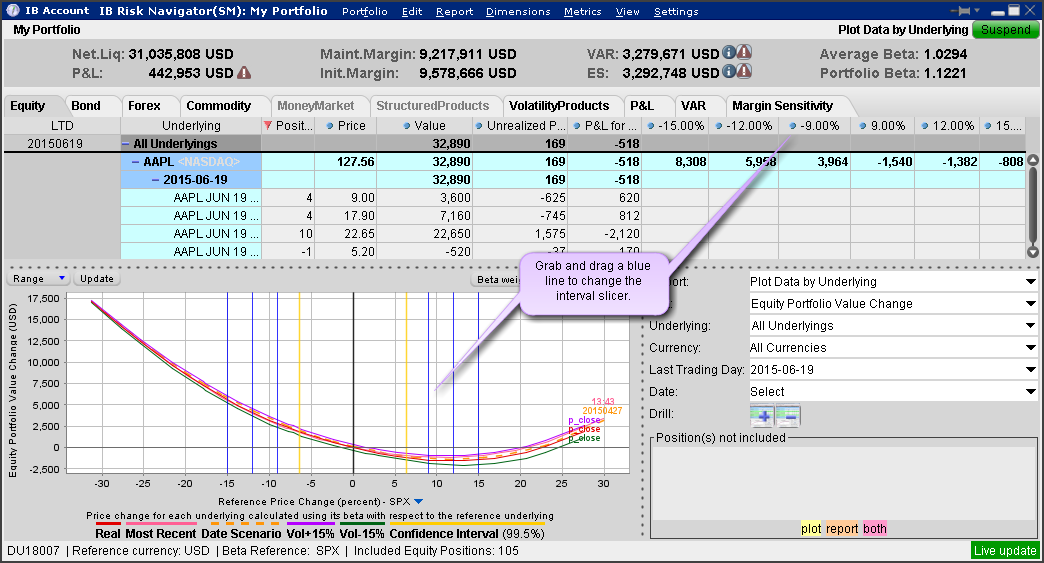The height and width of the screenshot is (563, 1044).
Task: Click the drill-out minus icon
Action: 788,416
